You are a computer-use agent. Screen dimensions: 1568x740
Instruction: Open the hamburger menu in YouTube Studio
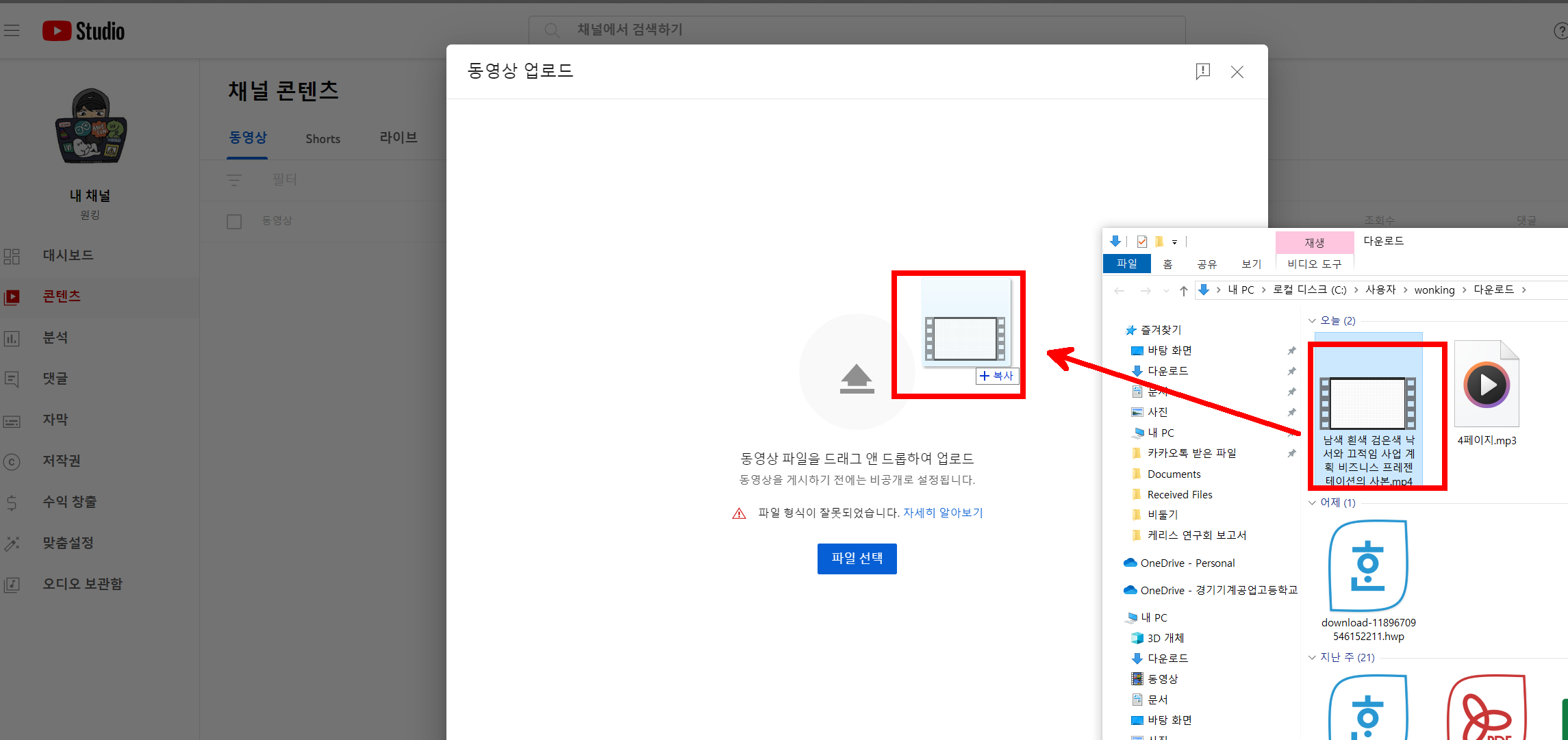tap(12, 31)
